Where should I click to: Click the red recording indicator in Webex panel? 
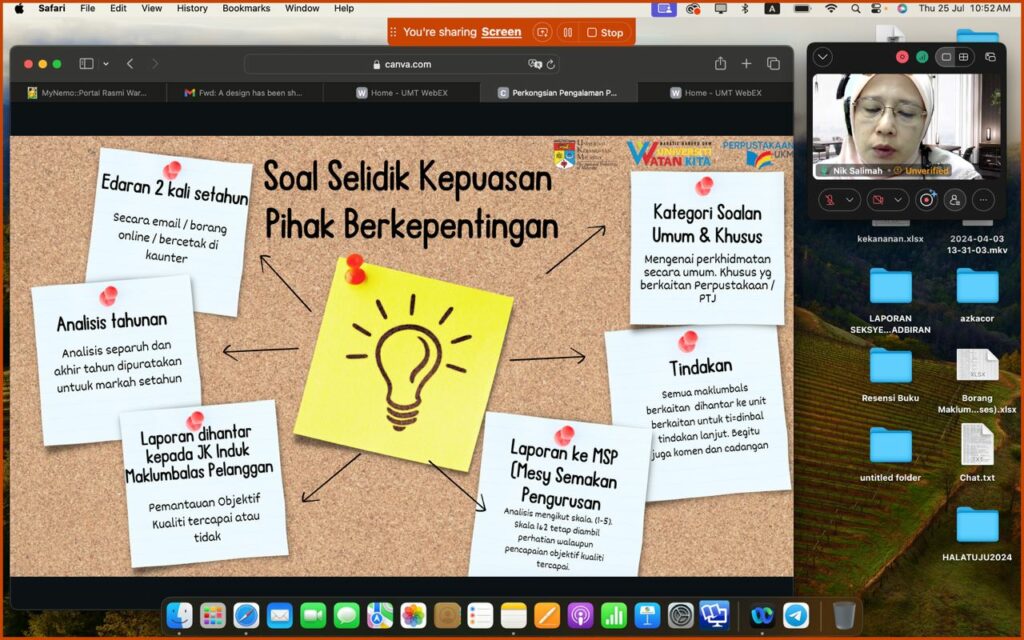click(903, 57)
